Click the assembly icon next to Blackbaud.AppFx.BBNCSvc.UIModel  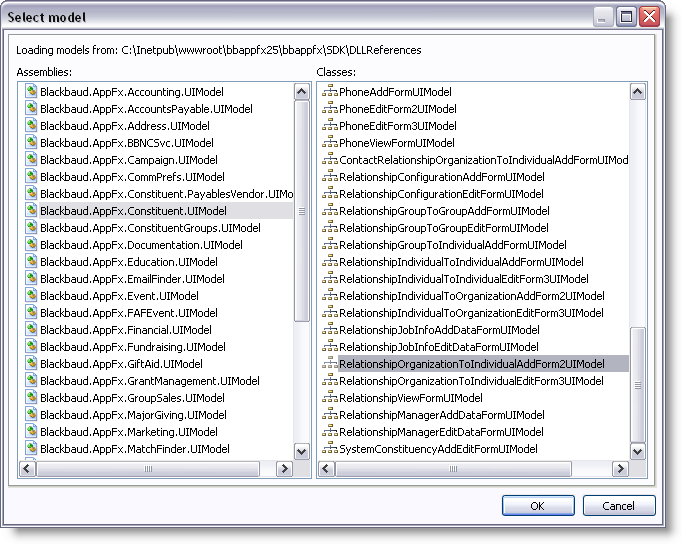point(31,142)
